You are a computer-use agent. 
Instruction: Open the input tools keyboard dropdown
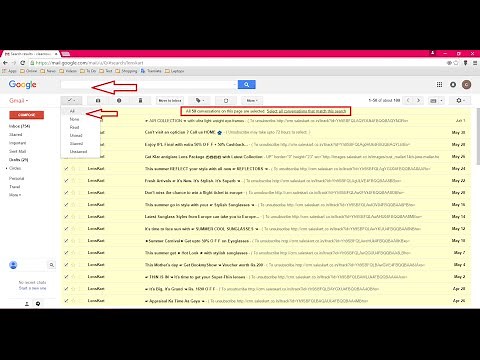pos(436,100)
